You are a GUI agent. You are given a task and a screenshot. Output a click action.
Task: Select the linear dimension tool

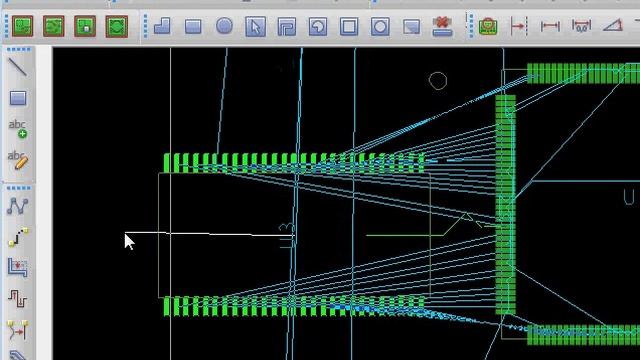point(550,27)
